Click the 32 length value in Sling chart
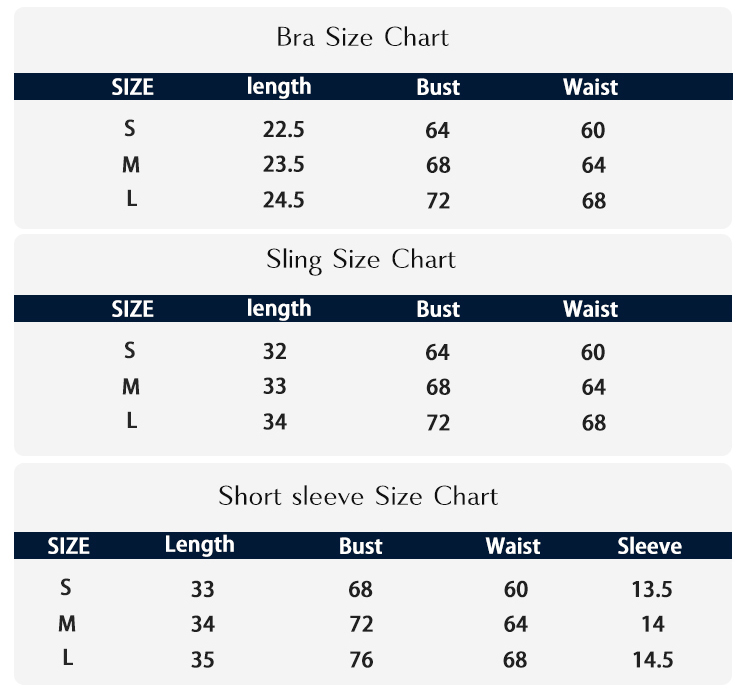The height and width of the screenshot is (691, 750). (275, 352)
